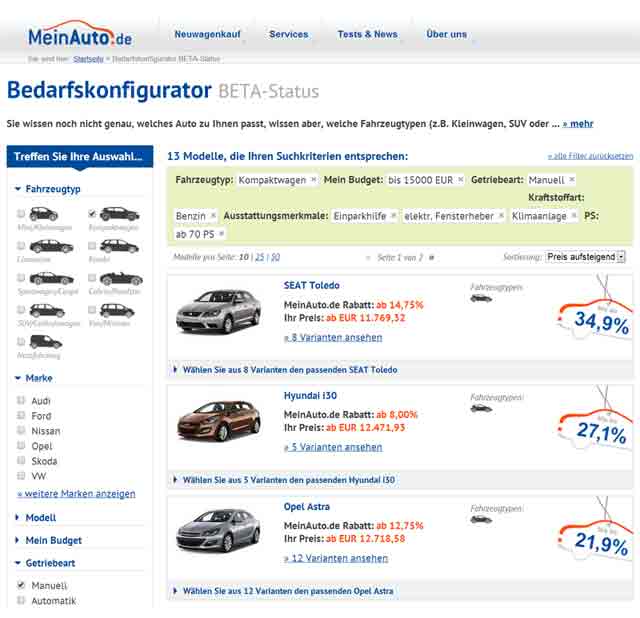Image resolution: width=640 pixels, height=618 pixels.
Task: Collapse the Marke filter section
Action: tap(34, 378)
